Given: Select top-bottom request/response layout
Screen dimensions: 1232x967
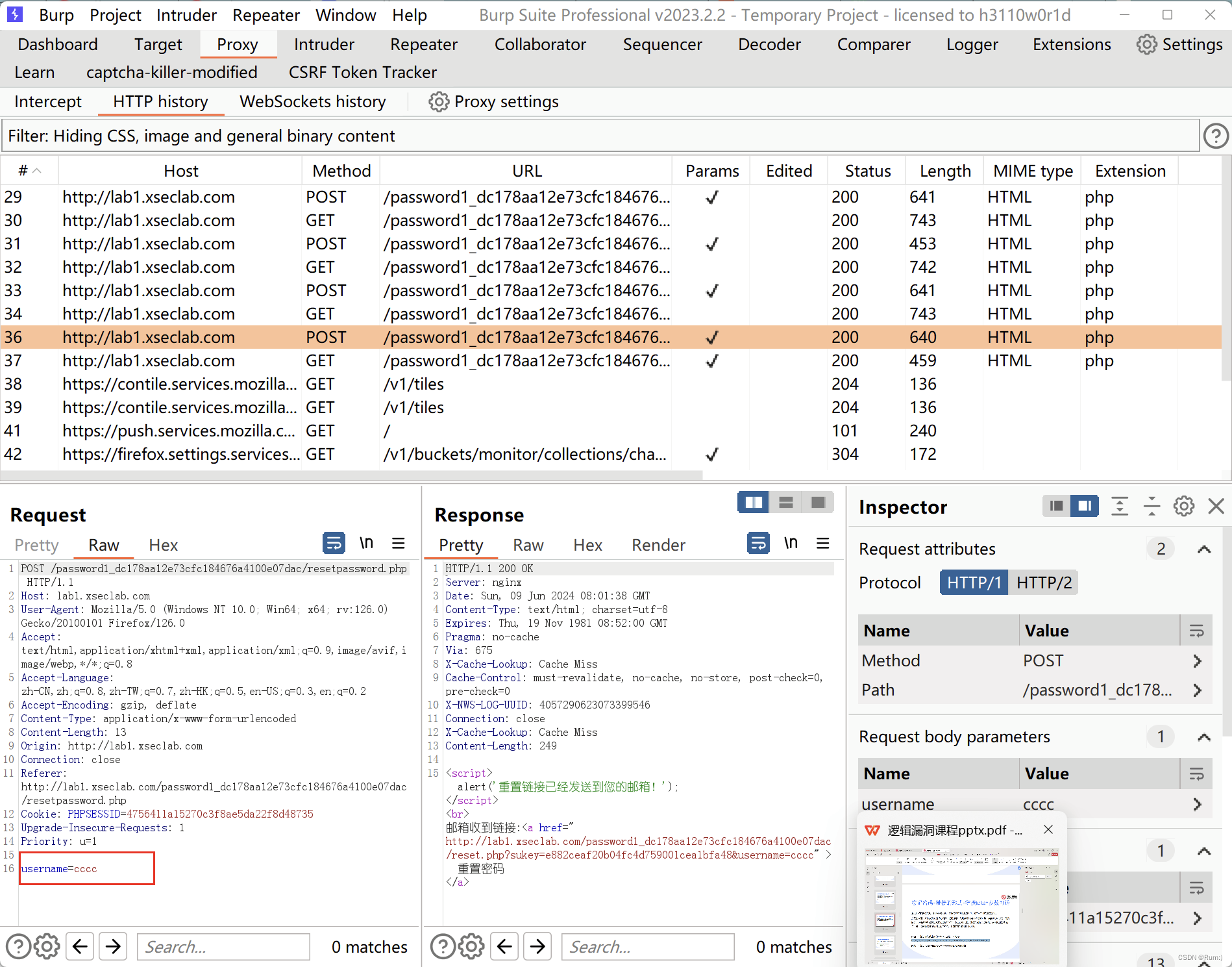Looking at the screenshot, I should click(x=785, y=502).
